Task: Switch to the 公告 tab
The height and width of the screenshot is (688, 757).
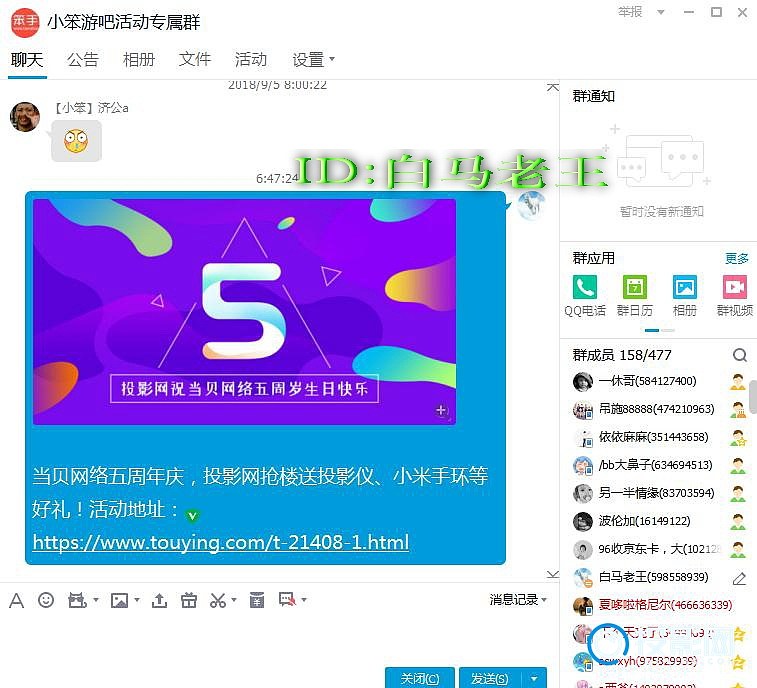Action: (83, 60)
